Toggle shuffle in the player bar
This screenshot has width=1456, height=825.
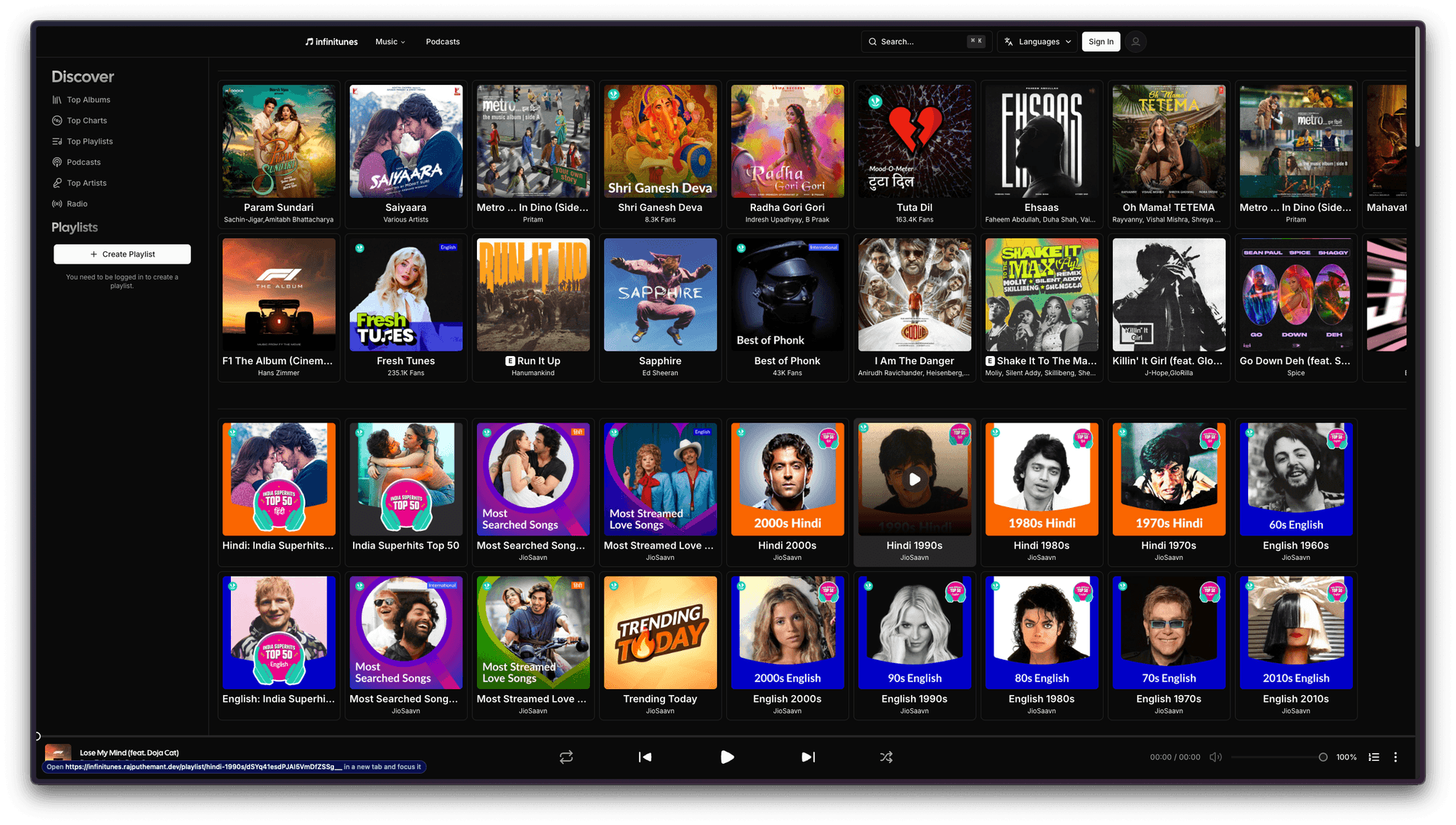pyautogui.click(x=886, y=757)
